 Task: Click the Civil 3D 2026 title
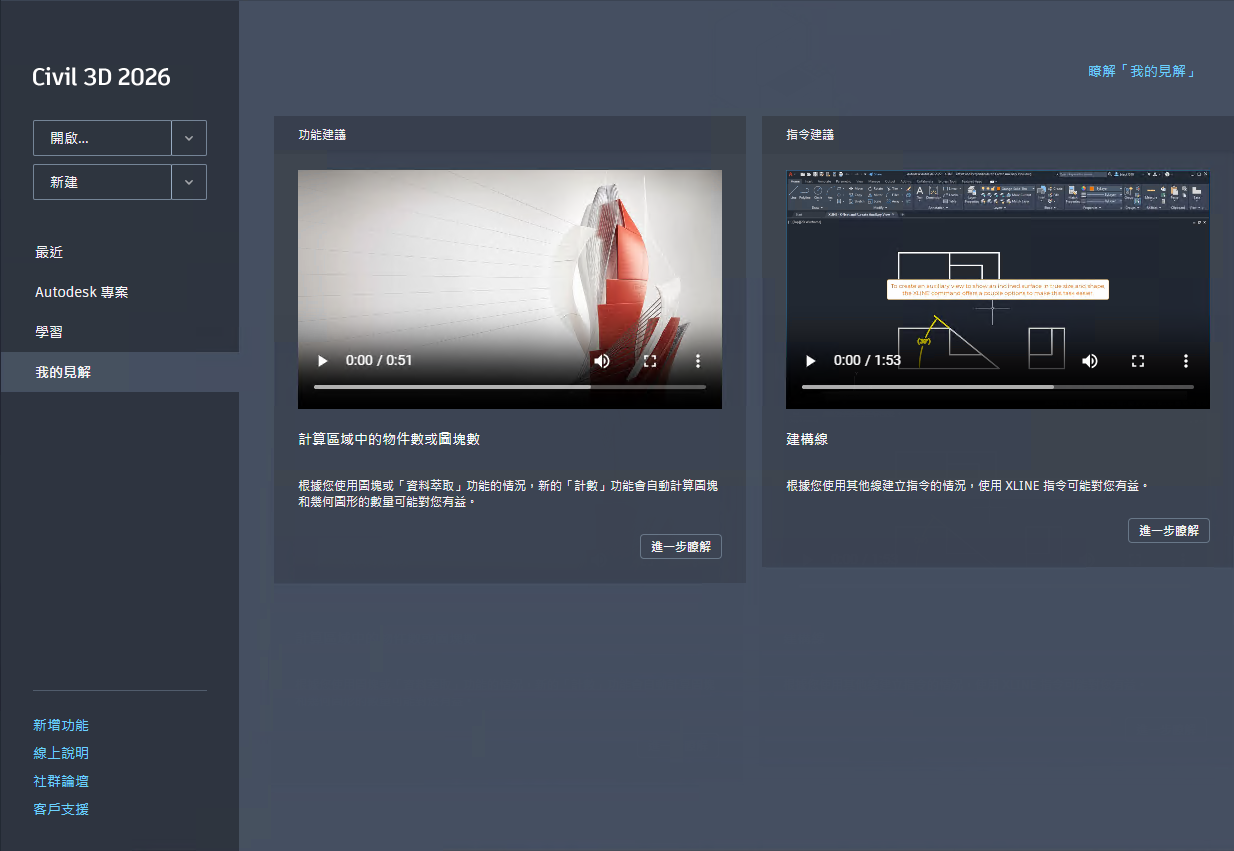(102, 77)
